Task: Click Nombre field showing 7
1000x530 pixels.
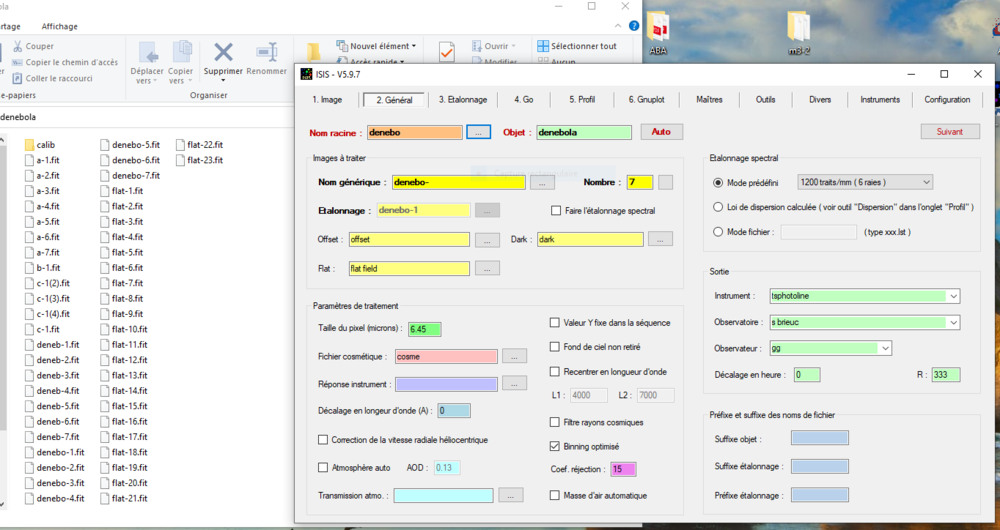Action: click(640, 182)
